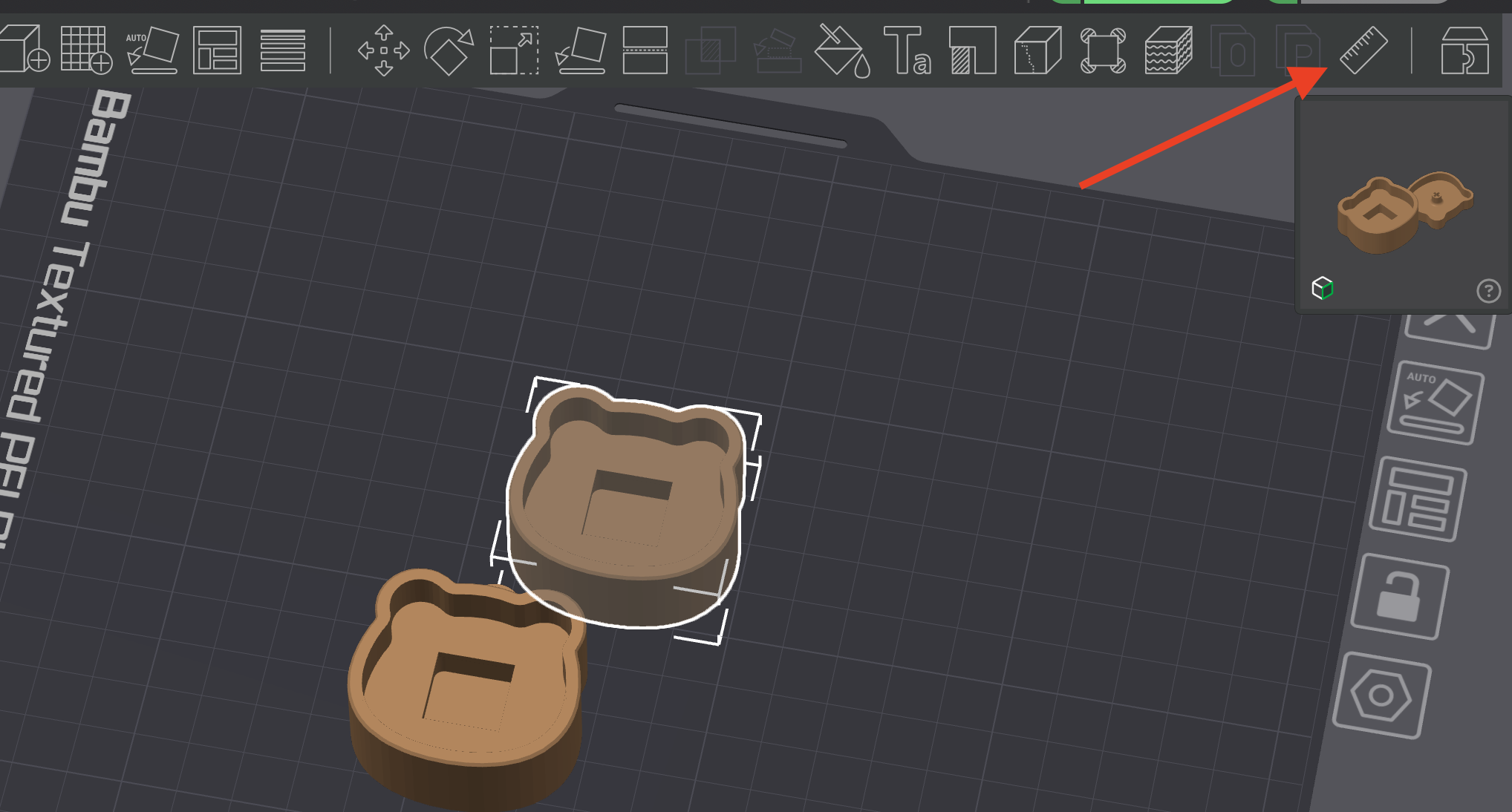The width and height of the screenshot is (1512, 812).
Task: Open the hatched-corner Support painting tool
Action: (972, 50)
